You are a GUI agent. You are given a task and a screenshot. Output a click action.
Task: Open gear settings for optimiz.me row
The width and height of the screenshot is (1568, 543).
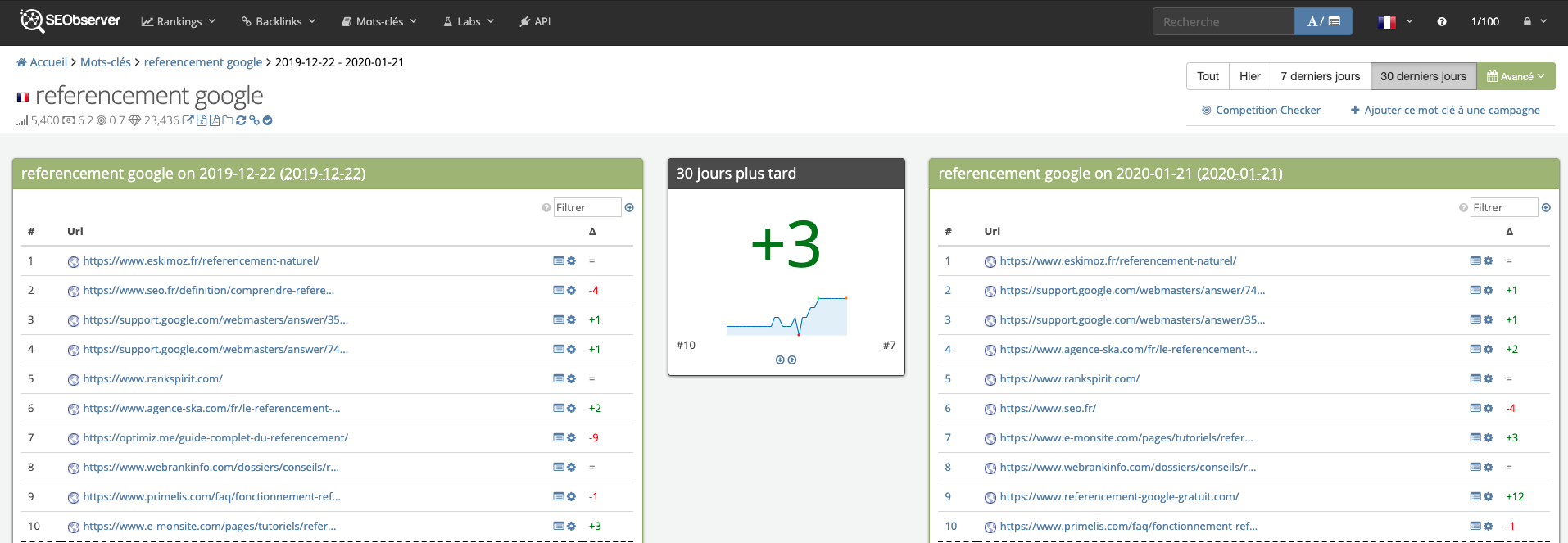tap(572, 437)
